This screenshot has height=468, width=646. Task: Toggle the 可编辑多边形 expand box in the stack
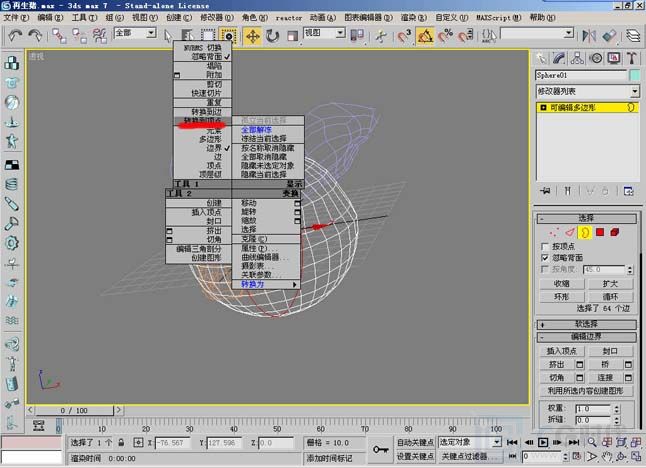(x=543, y=108)
